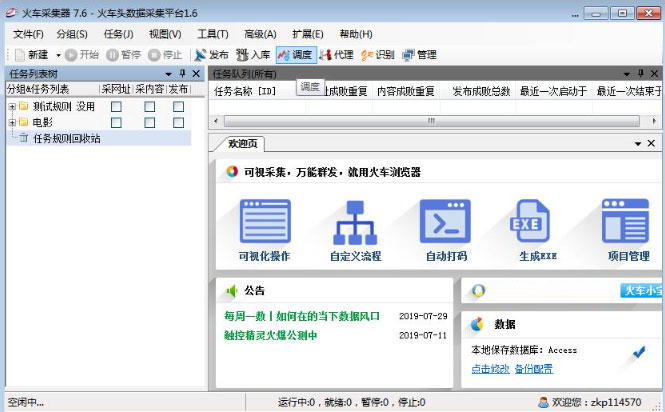Open the 扩展(E) menu
The height and width of the screenshot is (412, 665).
pyautogui.click(x=308, y=34)
